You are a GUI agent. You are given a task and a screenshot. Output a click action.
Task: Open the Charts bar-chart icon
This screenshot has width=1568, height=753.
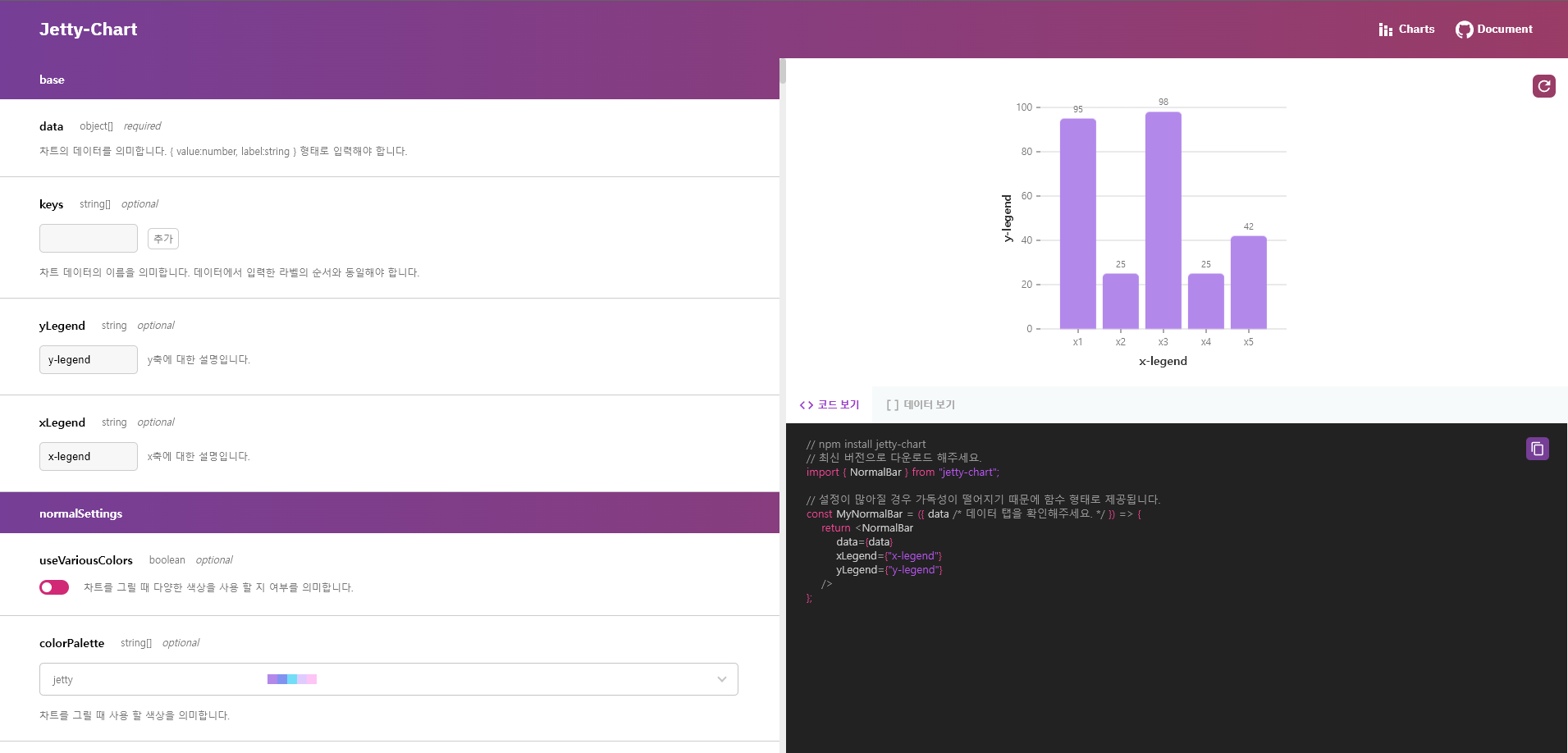1386,30
